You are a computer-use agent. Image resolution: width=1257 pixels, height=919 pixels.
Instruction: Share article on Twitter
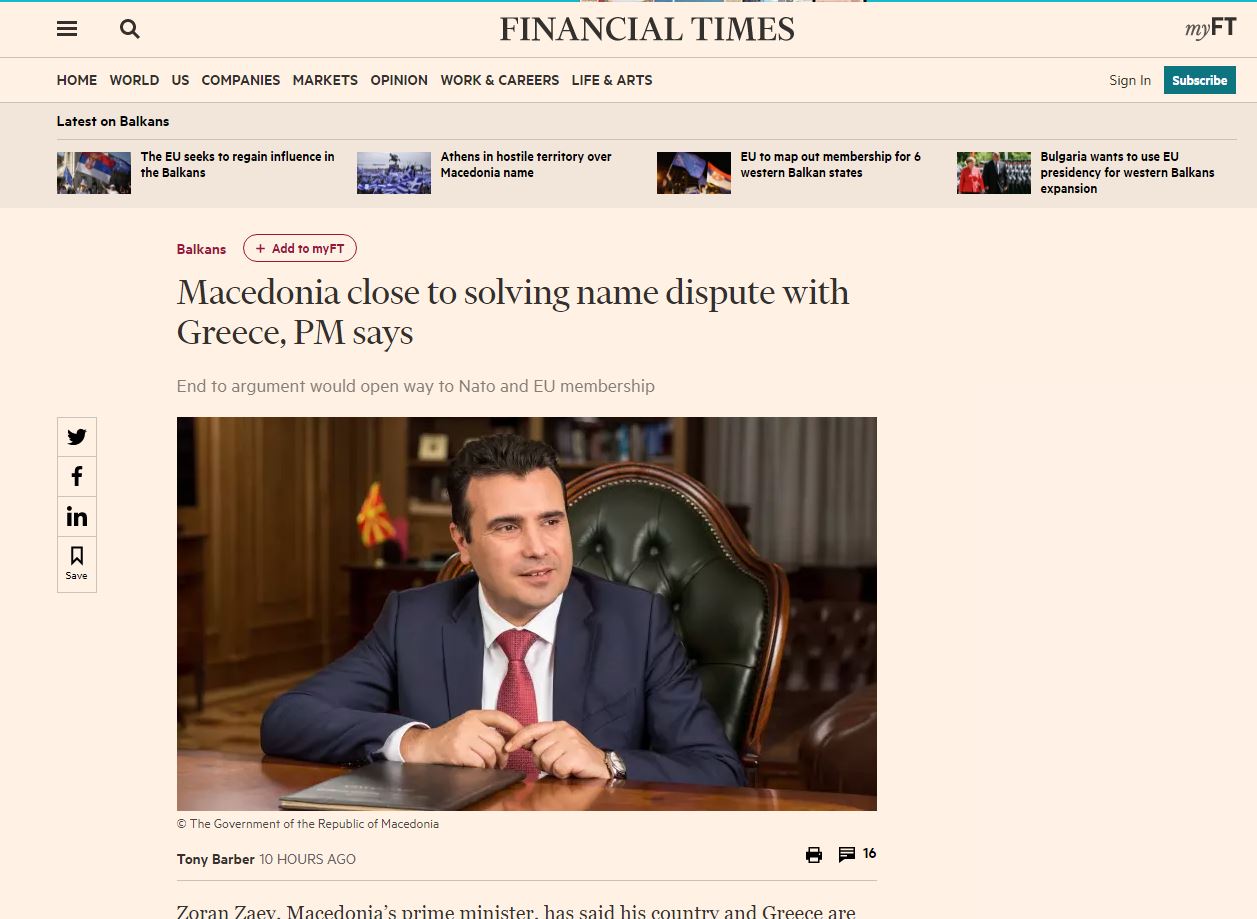pyautogui.click(x=77, y=437)
